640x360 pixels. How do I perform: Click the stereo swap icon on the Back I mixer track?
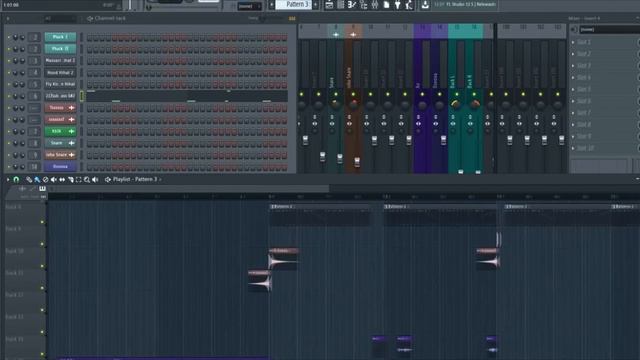pyautogui.click(x=453, y=123)
